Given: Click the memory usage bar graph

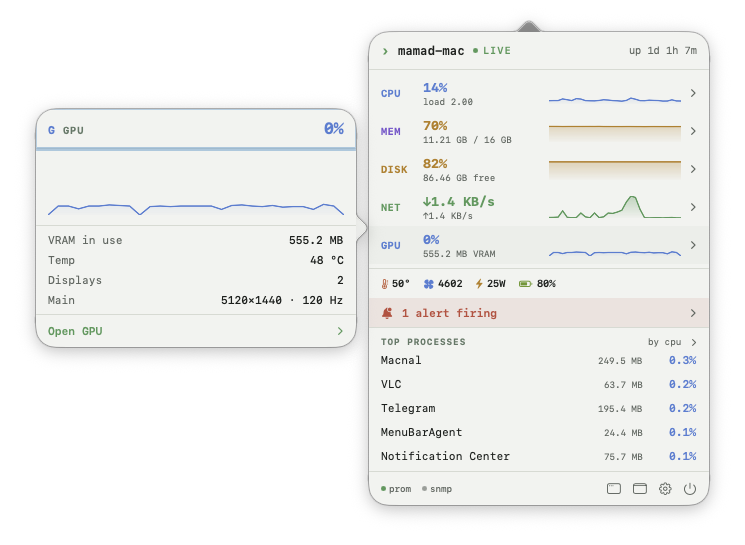Looking at the screenshot, I should click(x=615, y=133).
